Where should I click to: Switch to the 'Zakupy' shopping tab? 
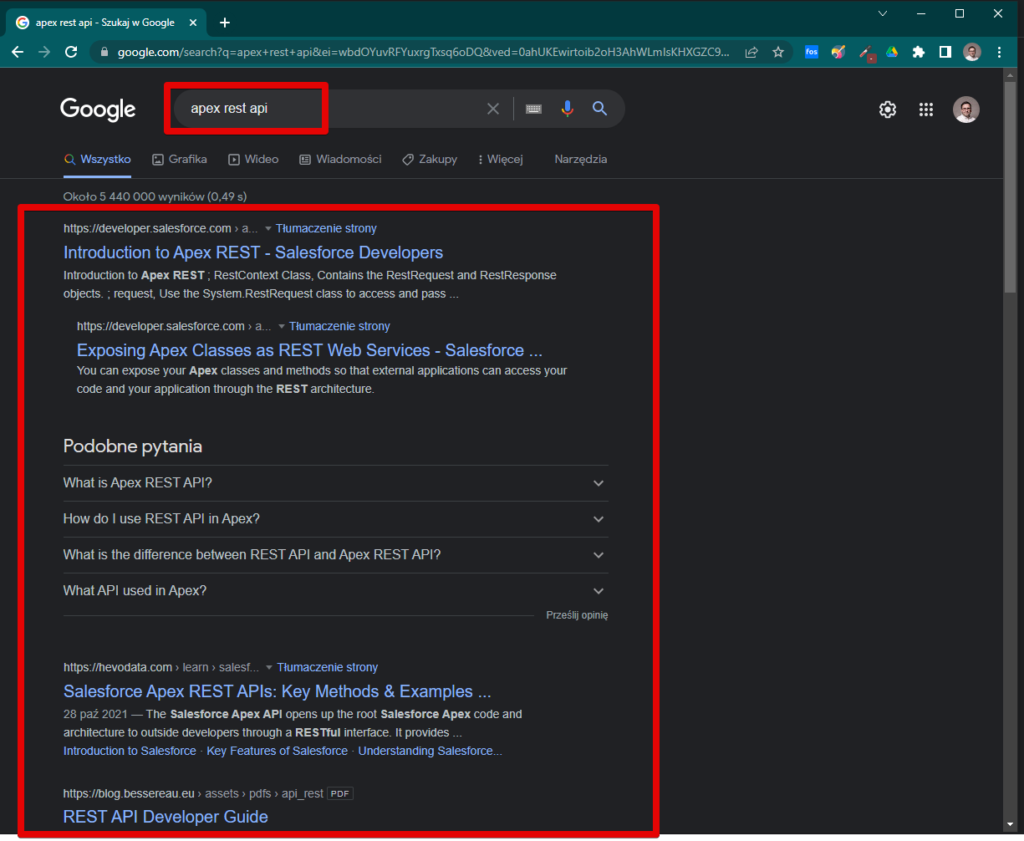click(x=430, y=159)
